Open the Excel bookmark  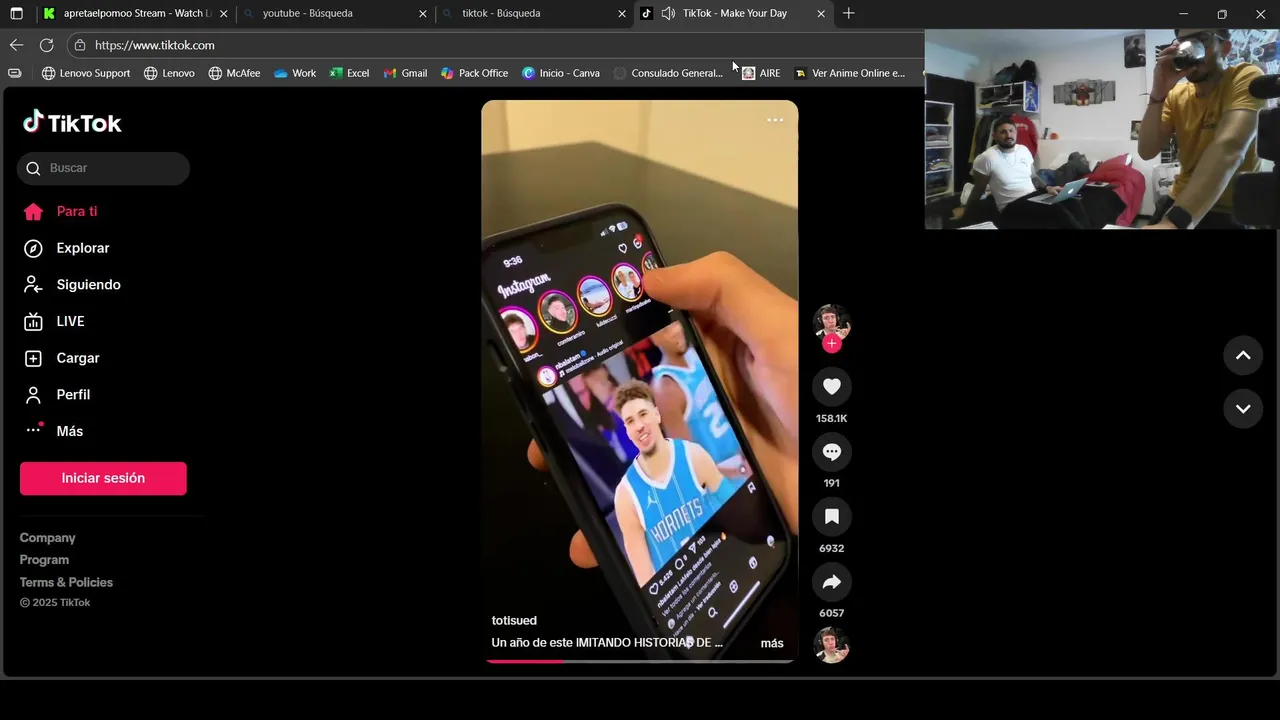tap(349, 73)
